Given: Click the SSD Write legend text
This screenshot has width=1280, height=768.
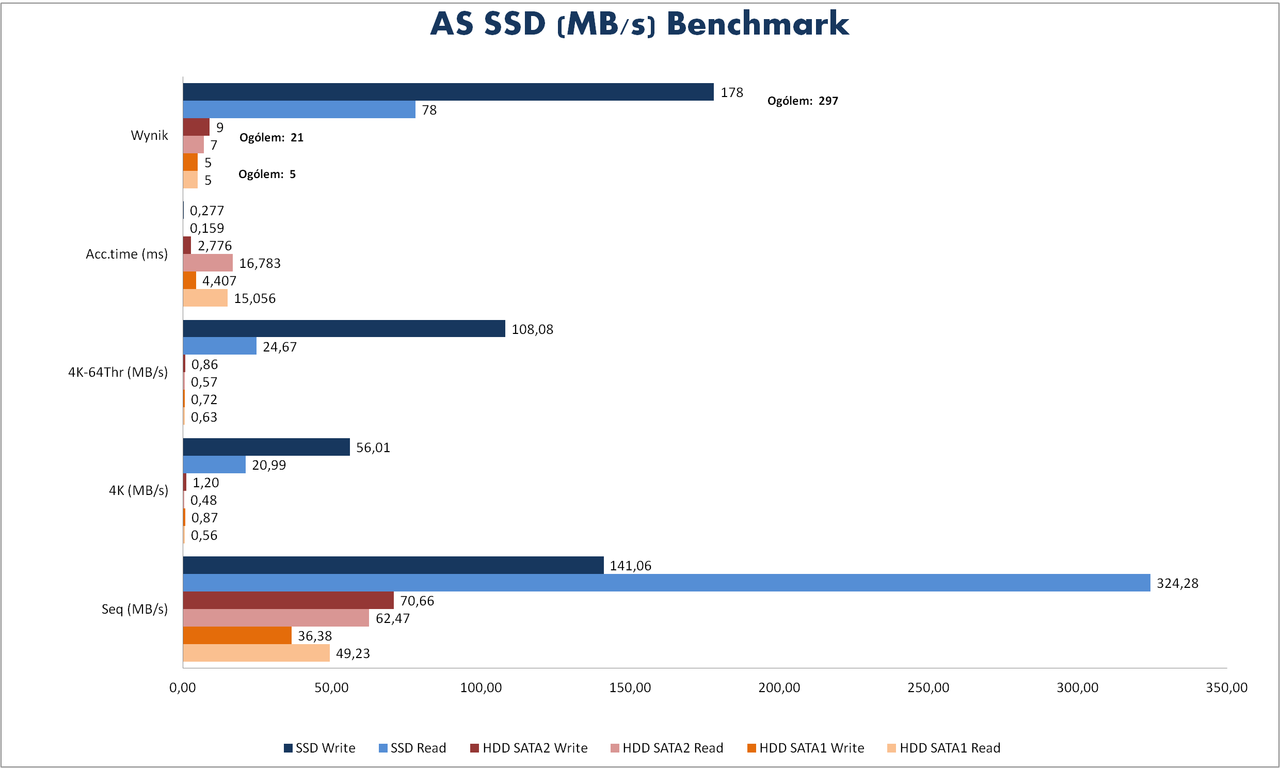Looking at the screenshot, I should (325, 748).
